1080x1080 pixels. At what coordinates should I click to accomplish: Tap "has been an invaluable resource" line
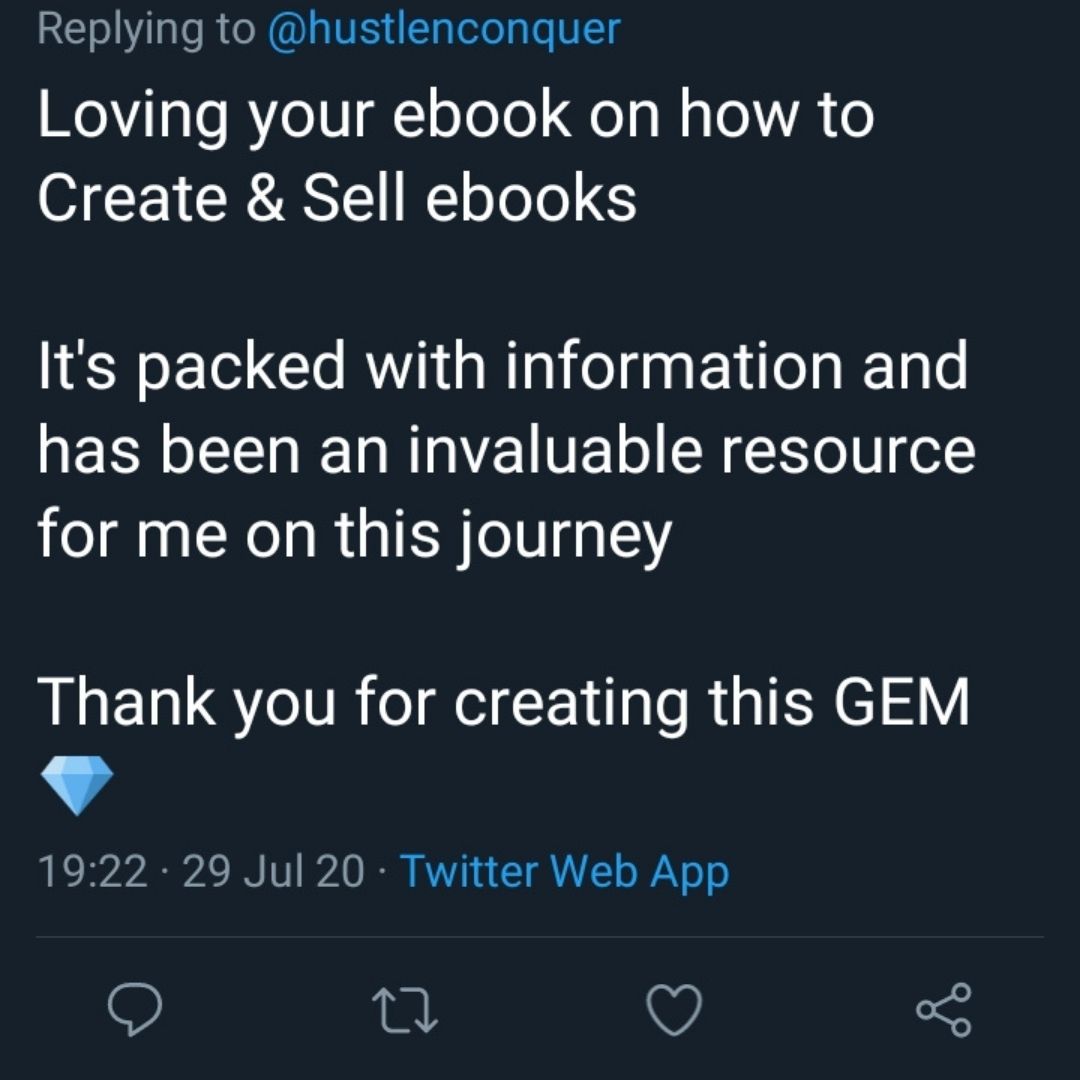click(506, 450)
